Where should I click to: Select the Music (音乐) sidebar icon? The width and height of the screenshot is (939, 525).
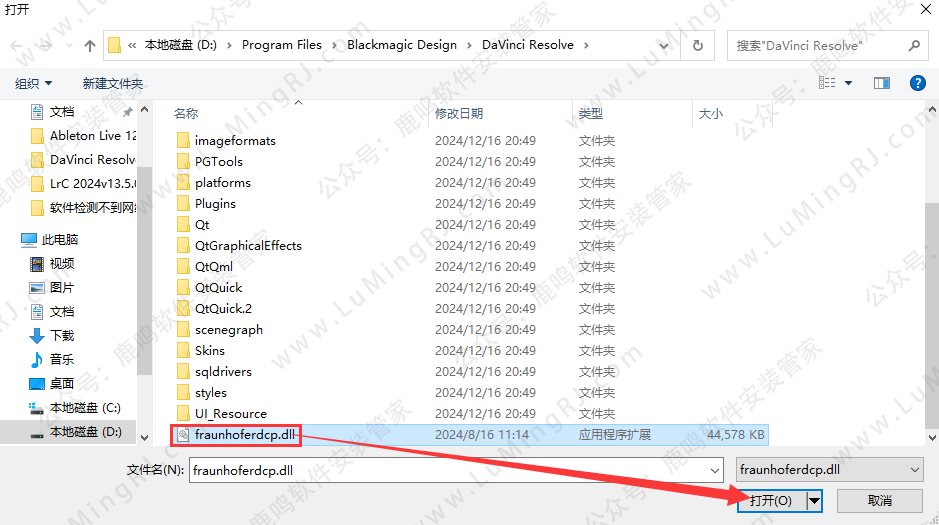pyautogui.click(x=37, y=359)
